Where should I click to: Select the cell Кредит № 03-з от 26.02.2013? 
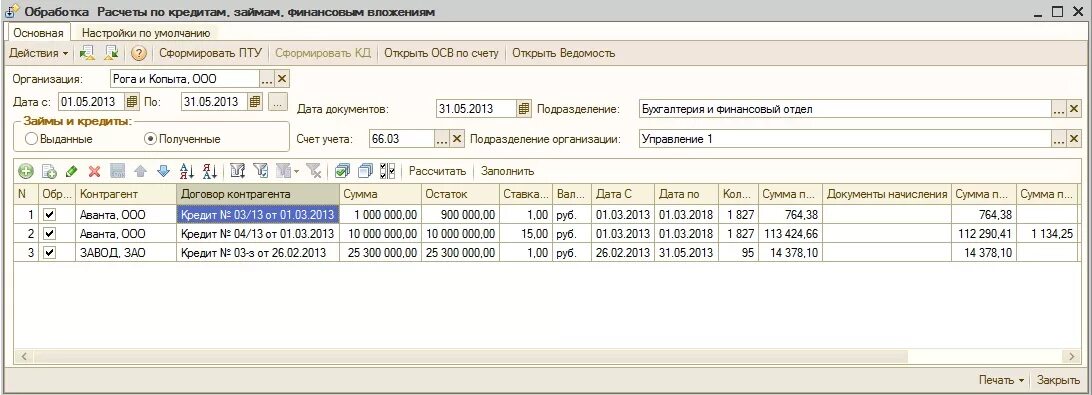tap(258, 252)
